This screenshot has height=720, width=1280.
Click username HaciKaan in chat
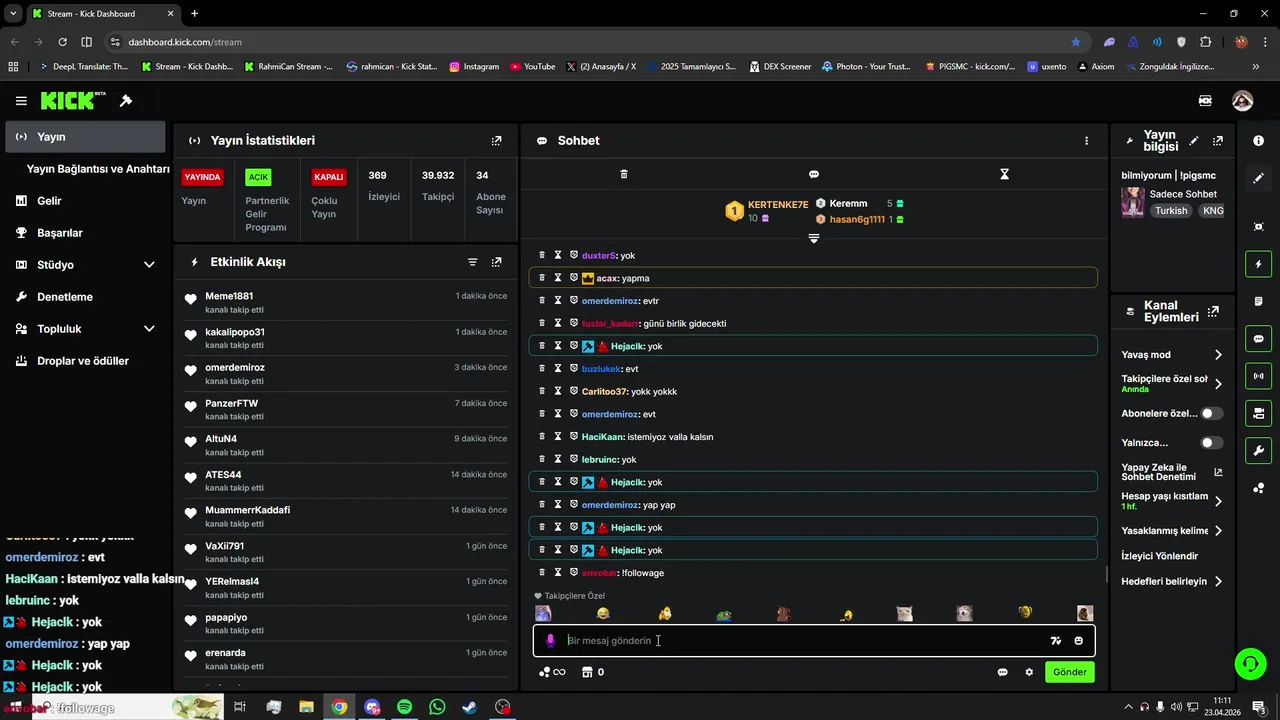click(x=603, y=437)
